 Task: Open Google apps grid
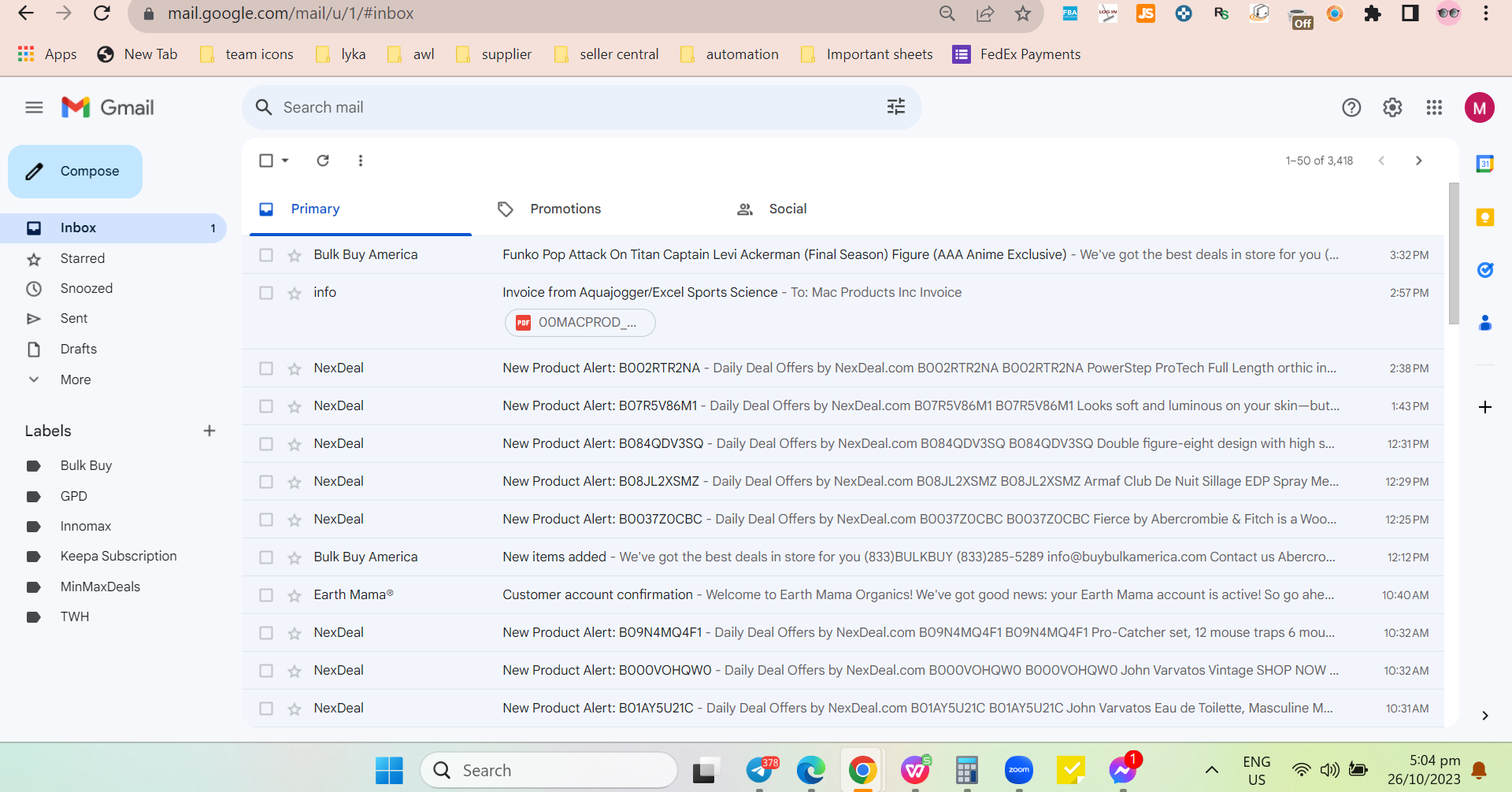(1434, 108)
